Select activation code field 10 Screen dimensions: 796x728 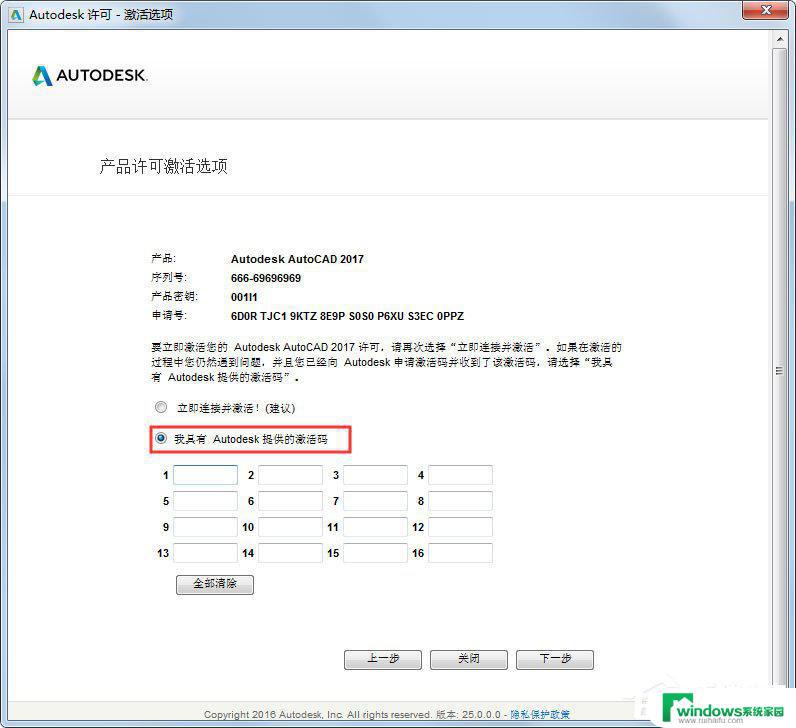(290, 527)
